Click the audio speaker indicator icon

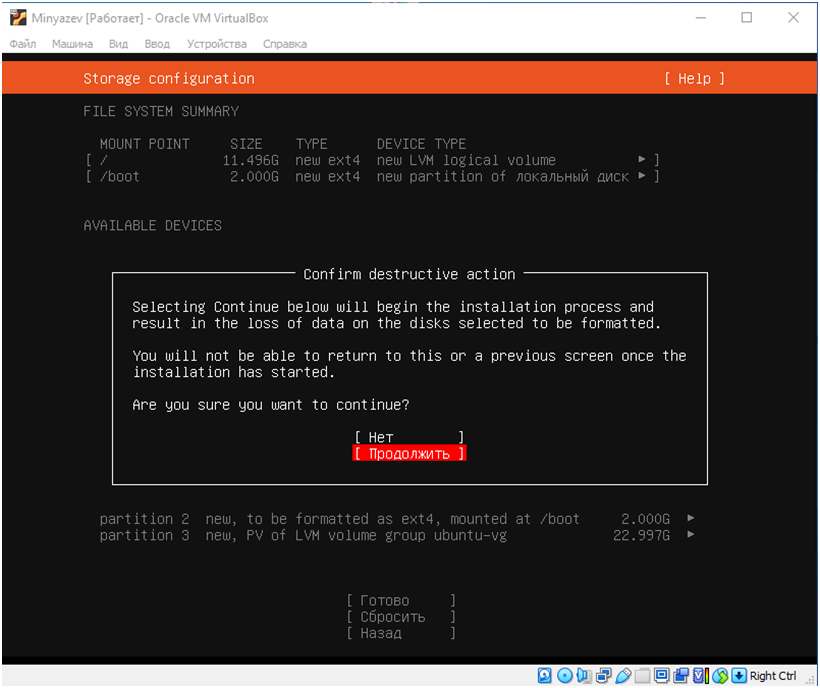coord(584,675)
